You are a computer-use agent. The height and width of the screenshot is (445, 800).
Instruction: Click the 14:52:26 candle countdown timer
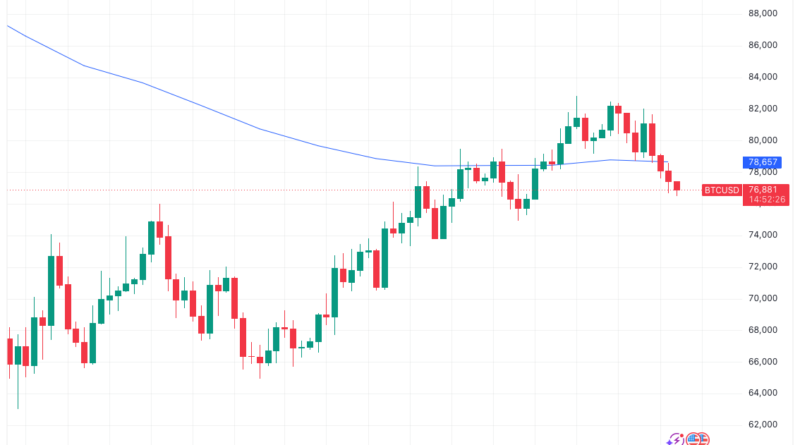point(766,200)
